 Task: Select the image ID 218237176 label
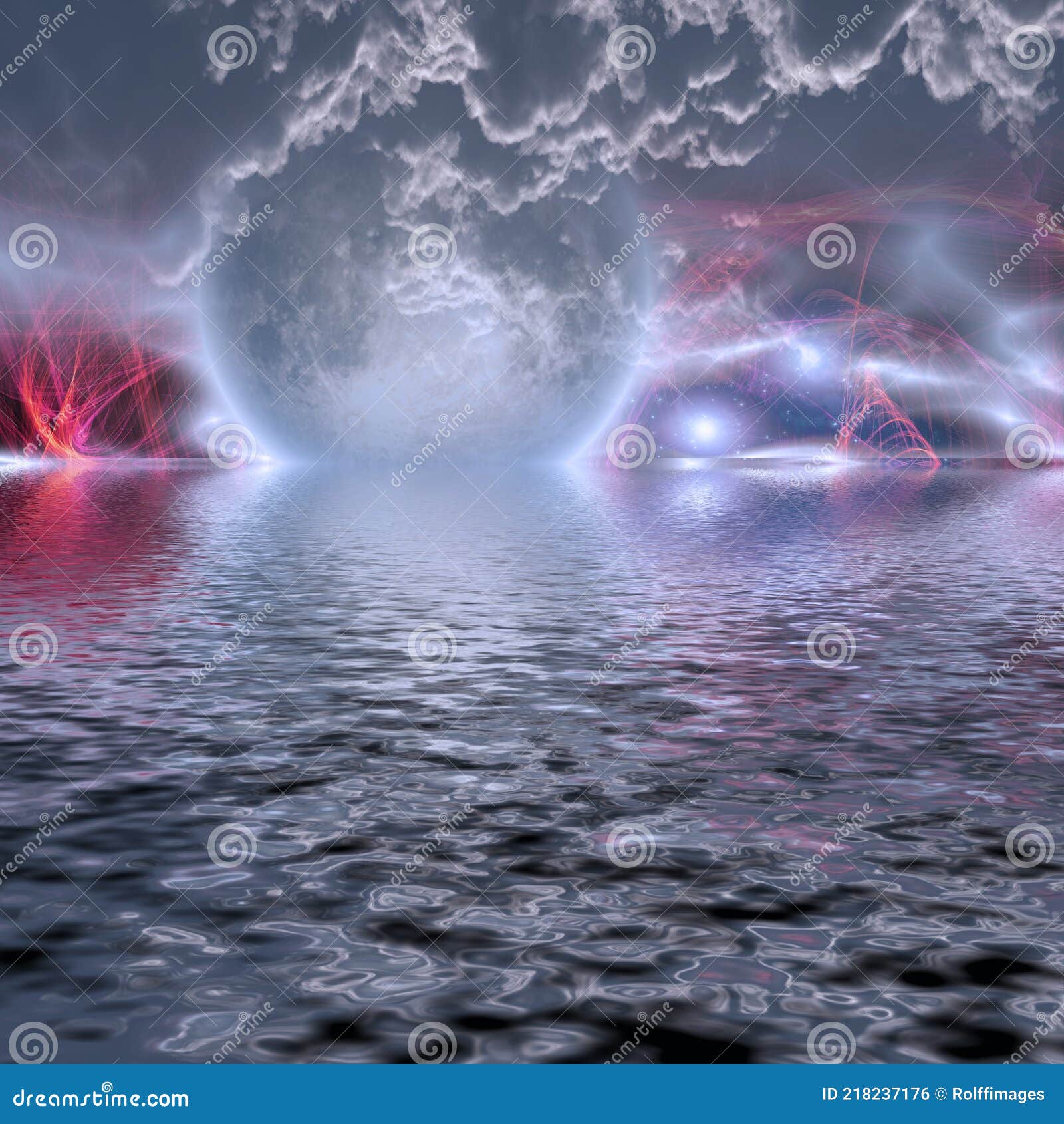[876, 1094]
